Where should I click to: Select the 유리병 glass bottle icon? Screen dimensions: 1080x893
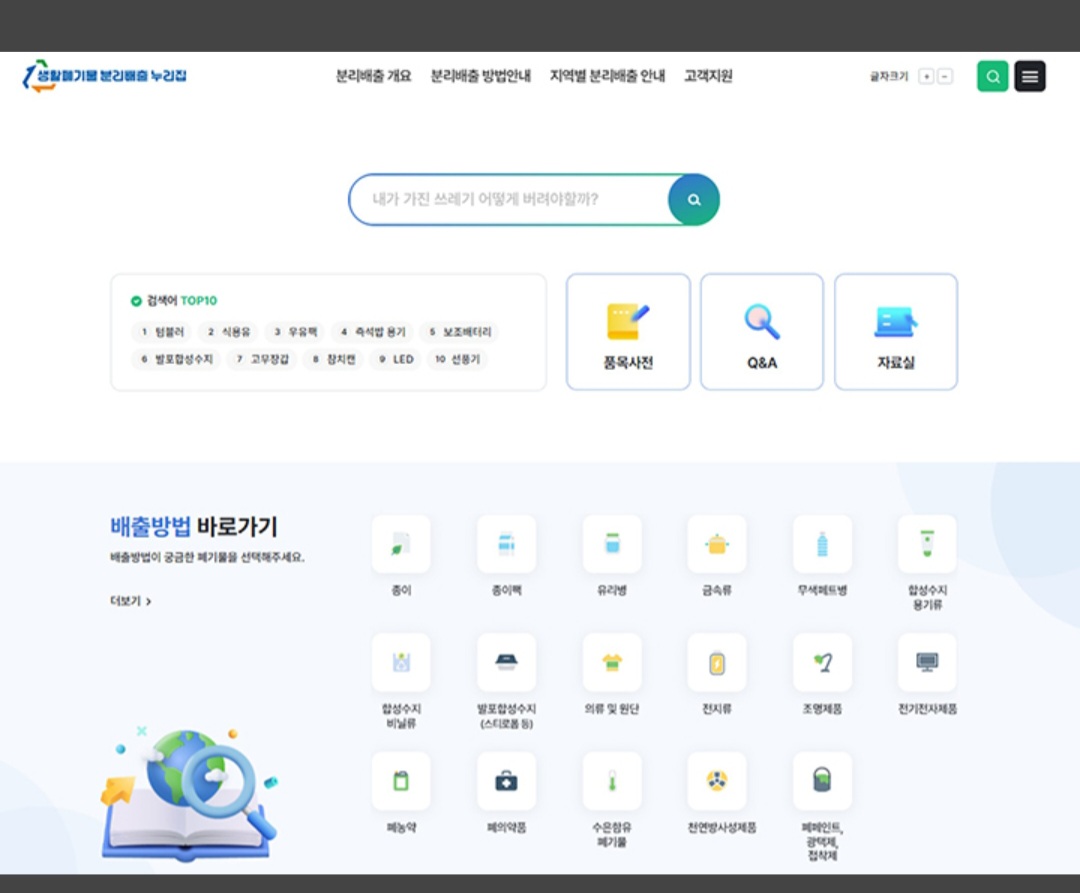[612, 544]
